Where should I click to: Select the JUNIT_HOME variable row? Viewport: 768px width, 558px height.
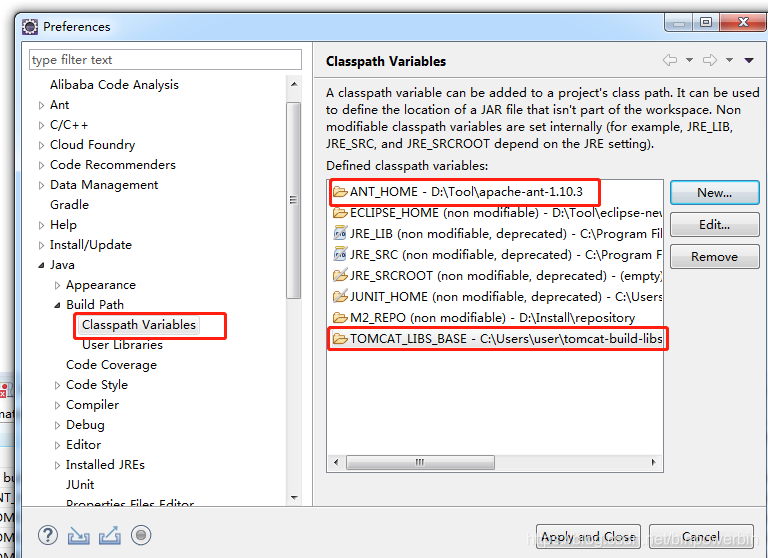(x=495, y=297)
